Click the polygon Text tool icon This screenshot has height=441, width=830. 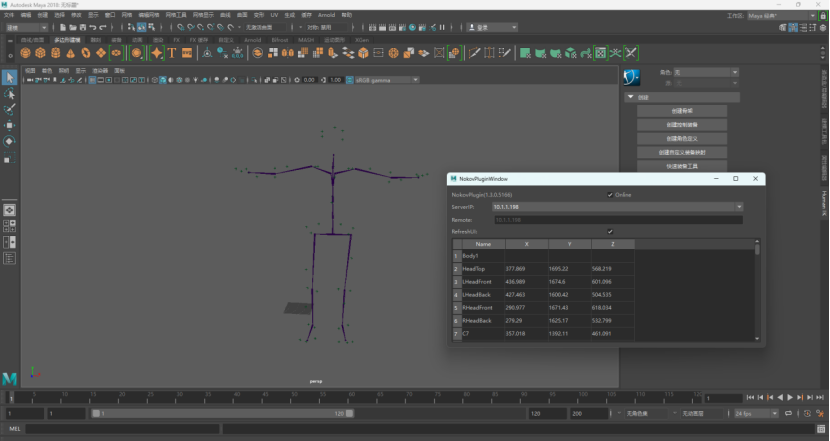click(172, 53)
